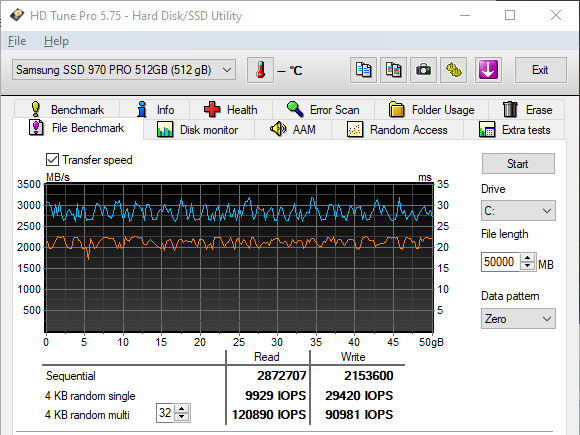Click the File length 50000 input field
This screenshot has height=435, width=580.
coord(500,262)
